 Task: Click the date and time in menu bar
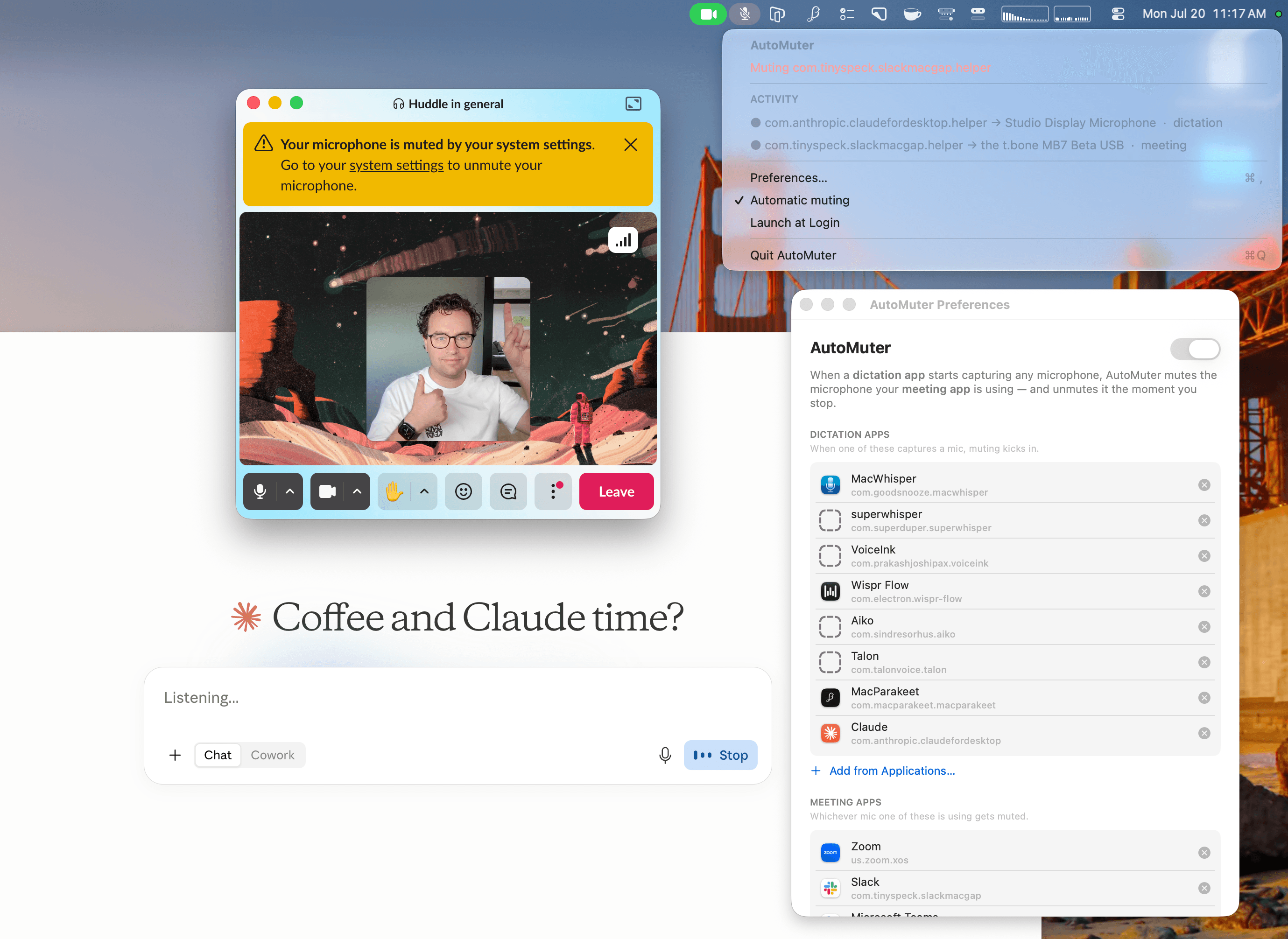(1204, 14)
